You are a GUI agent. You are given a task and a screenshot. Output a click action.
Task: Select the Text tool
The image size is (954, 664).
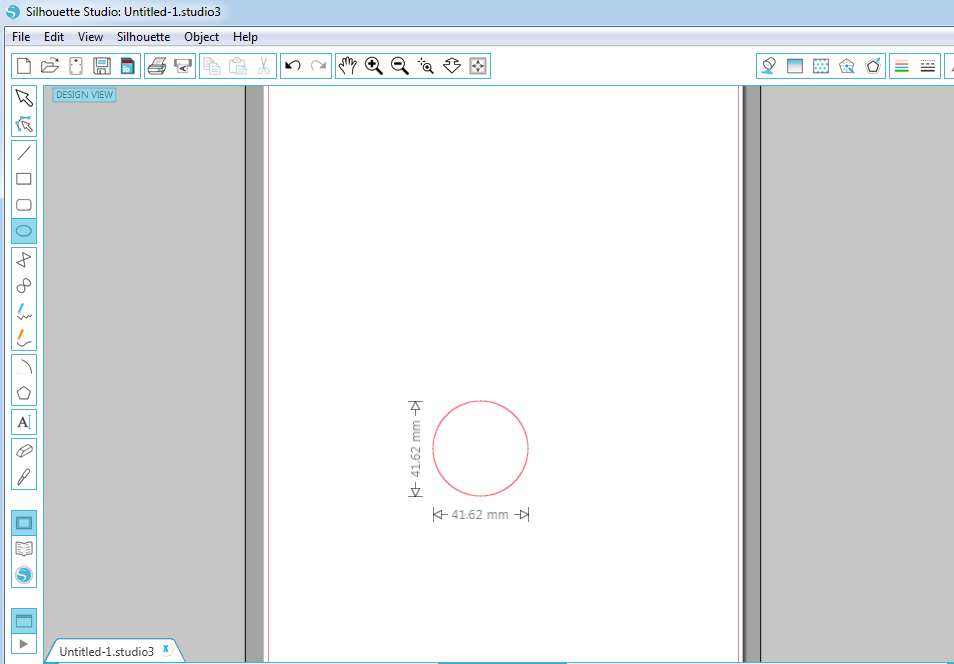(x=24, y=422)
